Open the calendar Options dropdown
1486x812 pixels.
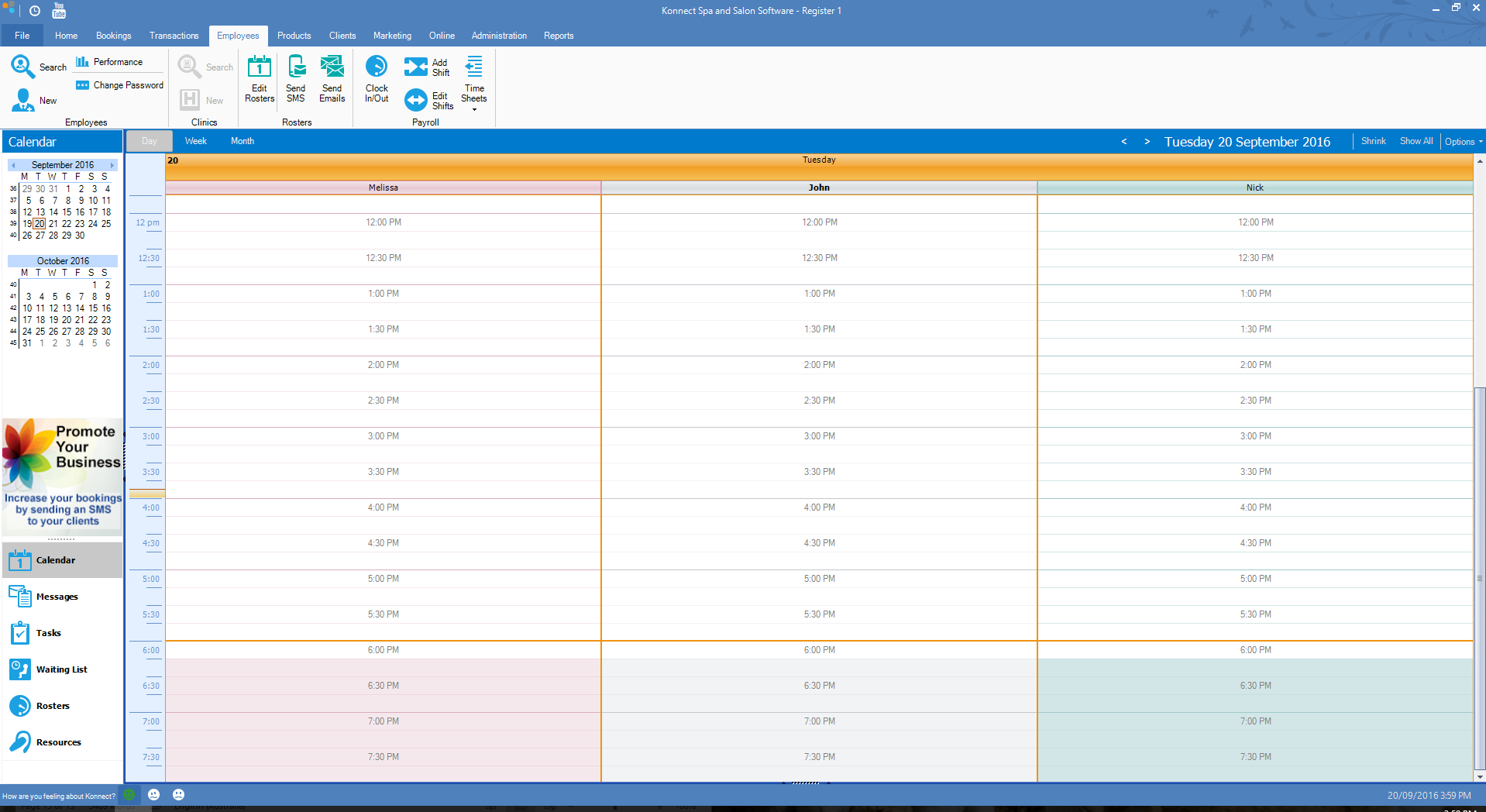[x=1463, y=142]
